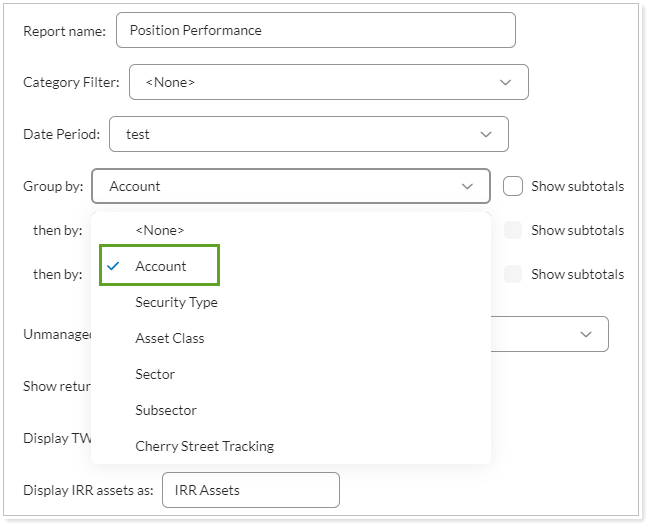Enable Show subtotals for Group by row
Screen dimensions: 651x528
513,186
